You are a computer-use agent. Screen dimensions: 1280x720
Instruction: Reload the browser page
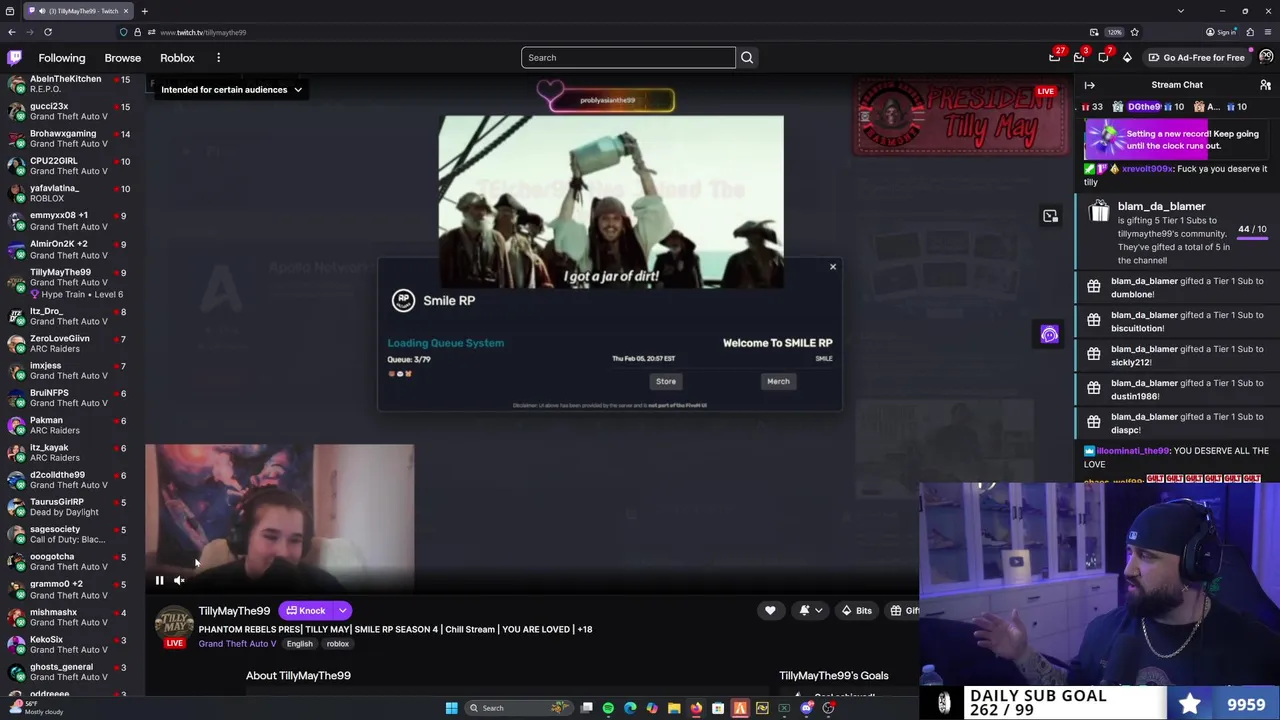click(x=47, y=32)
